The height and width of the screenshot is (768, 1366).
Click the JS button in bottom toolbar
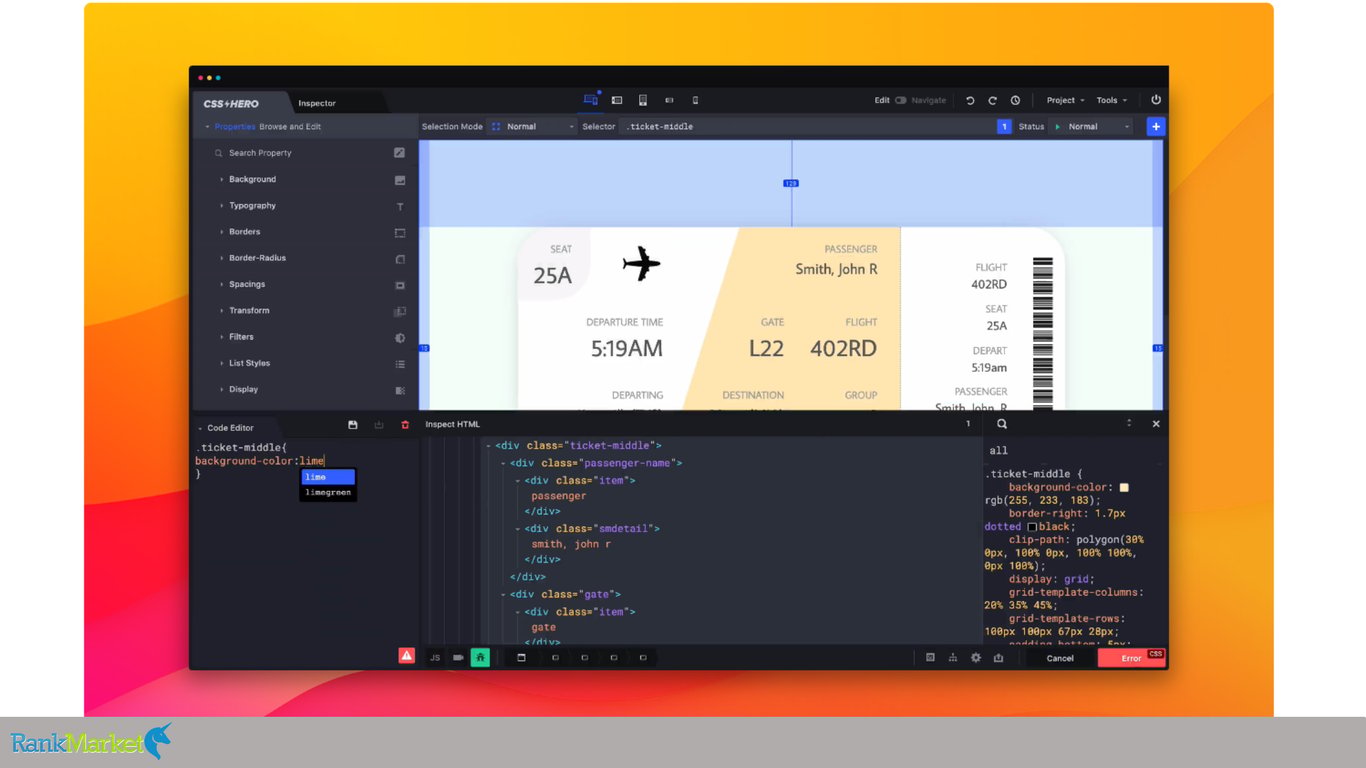click(x=435, y=658)
